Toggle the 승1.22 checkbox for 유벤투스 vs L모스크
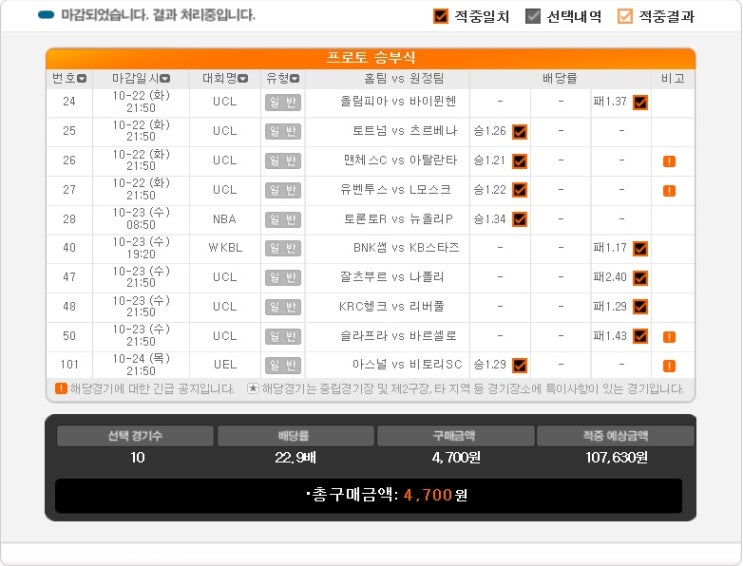 [520, 190]
